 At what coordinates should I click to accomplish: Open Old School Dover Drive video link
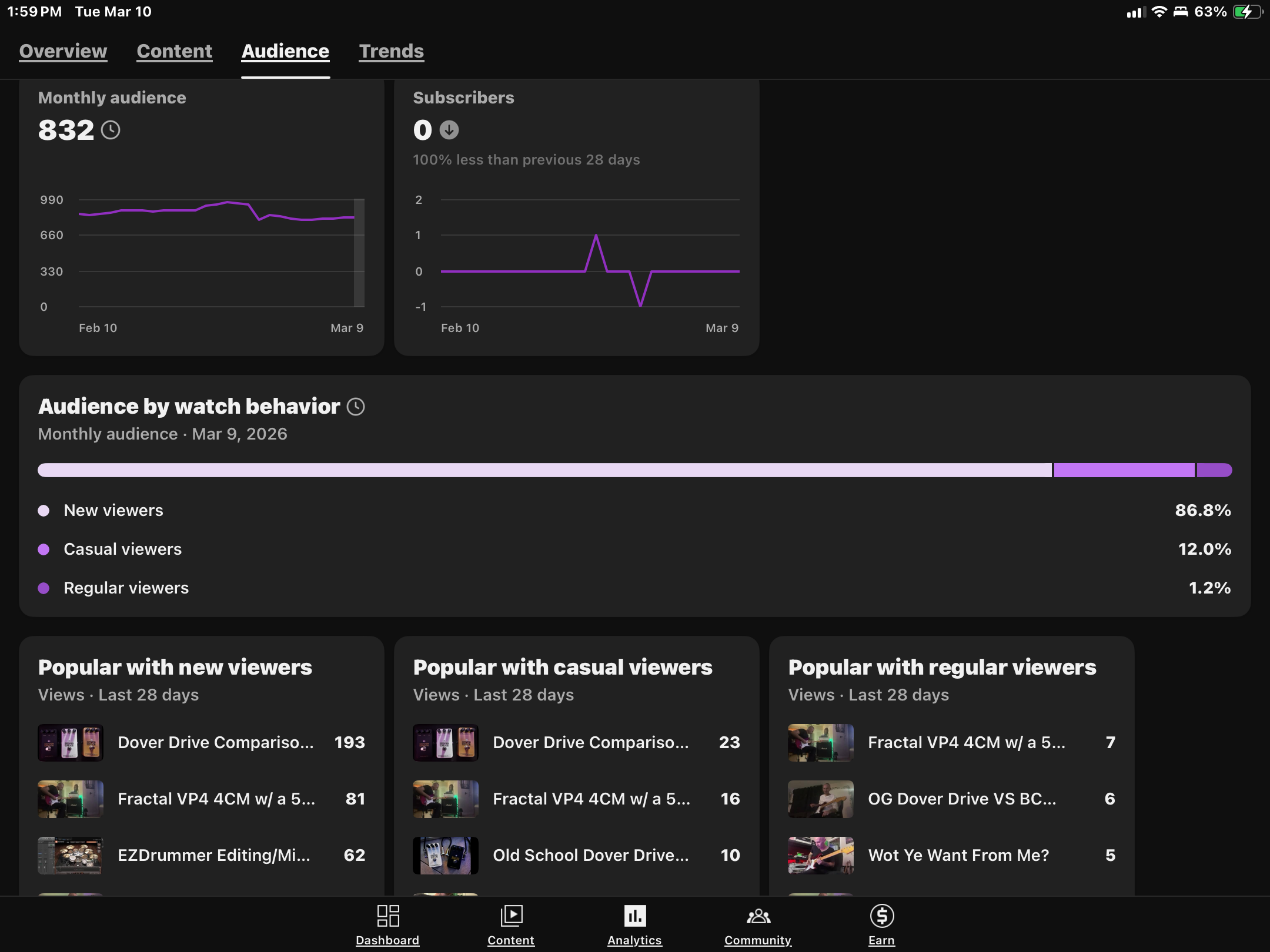pyautogui.click(x=590, y=856)
